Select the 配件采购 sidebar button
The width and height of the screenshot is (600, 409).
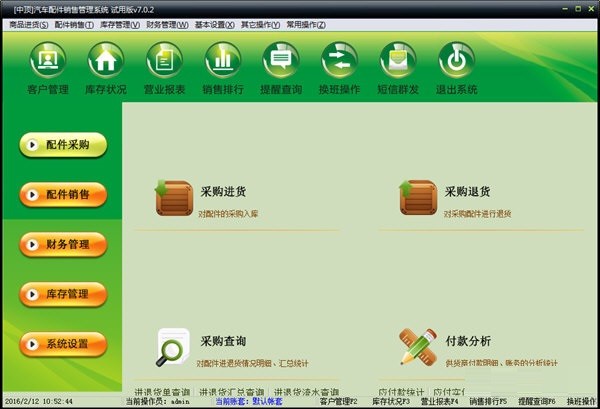tap(62, 145)
